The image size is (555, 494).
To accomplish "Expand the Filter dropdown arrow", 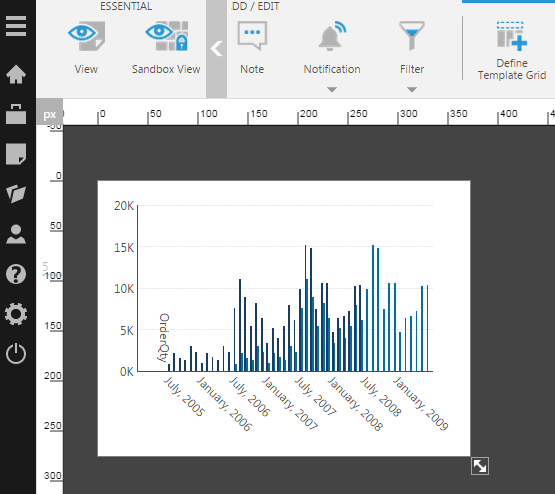I will [x=412, y=90].
